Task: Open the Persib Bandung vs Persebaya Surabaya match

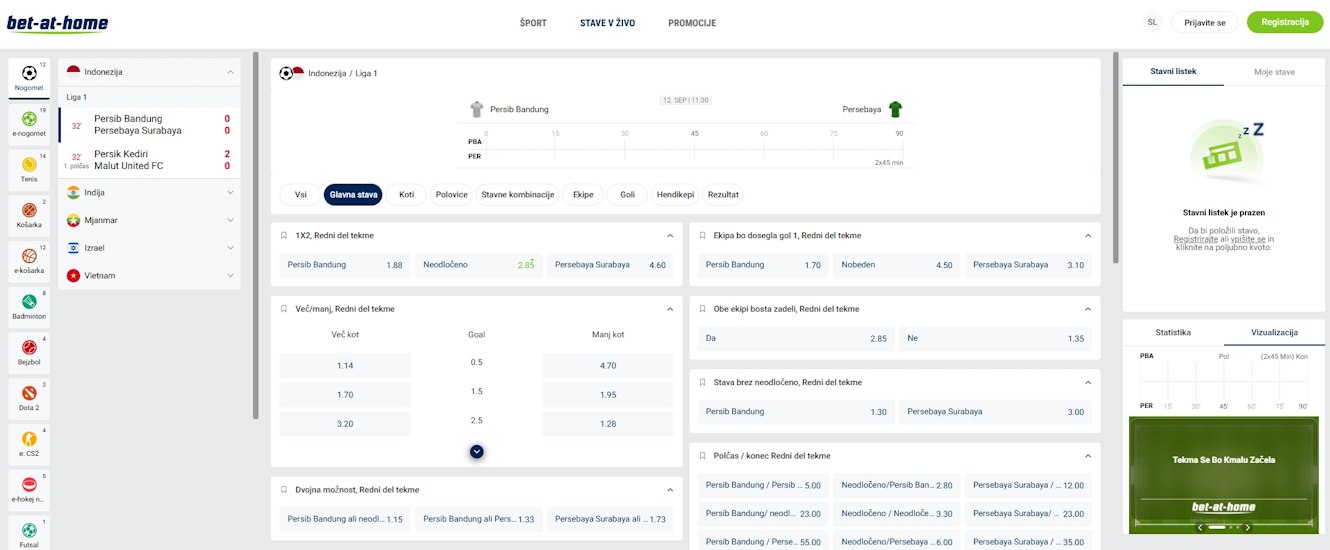Action: point(150,125)
